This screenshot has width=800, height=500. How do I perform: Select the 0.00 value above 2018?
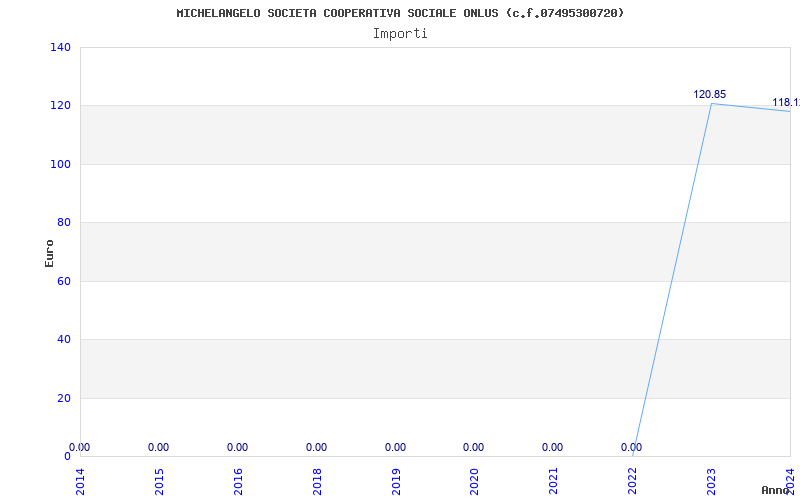coord(316,447)
